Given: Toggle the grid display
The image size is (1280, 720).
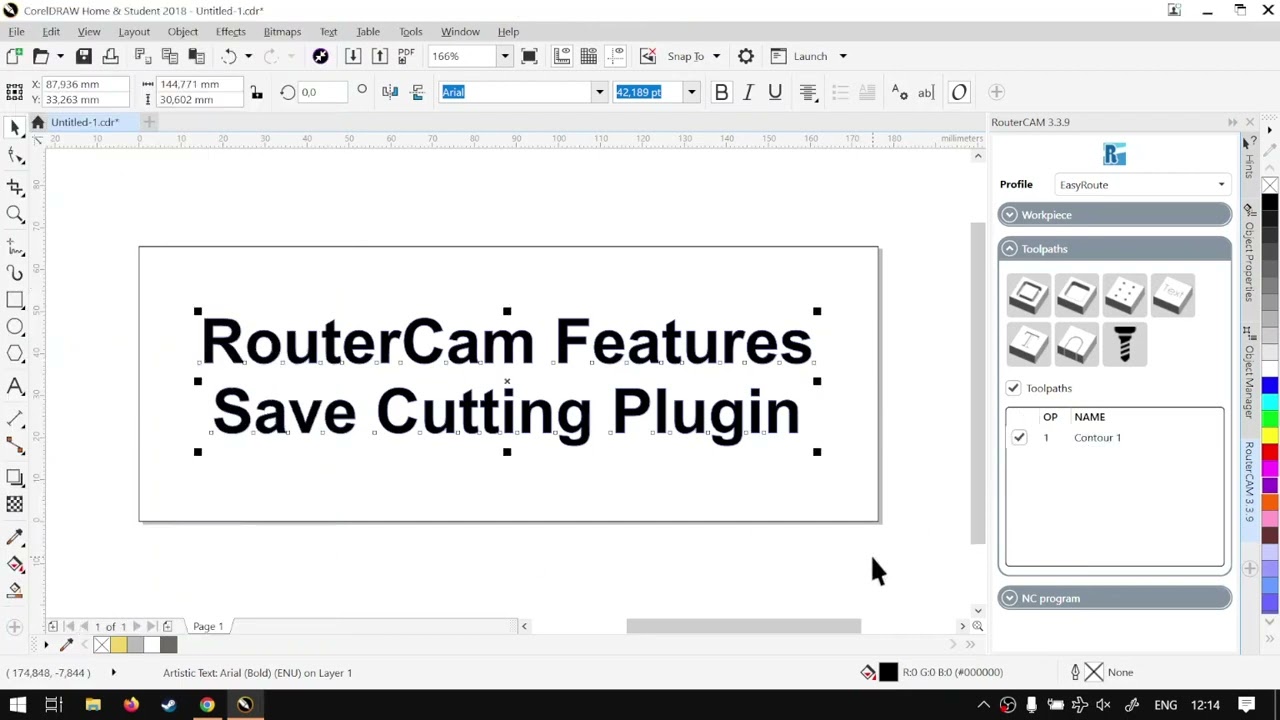Looking at the screenshot, I should coord(589,56).
